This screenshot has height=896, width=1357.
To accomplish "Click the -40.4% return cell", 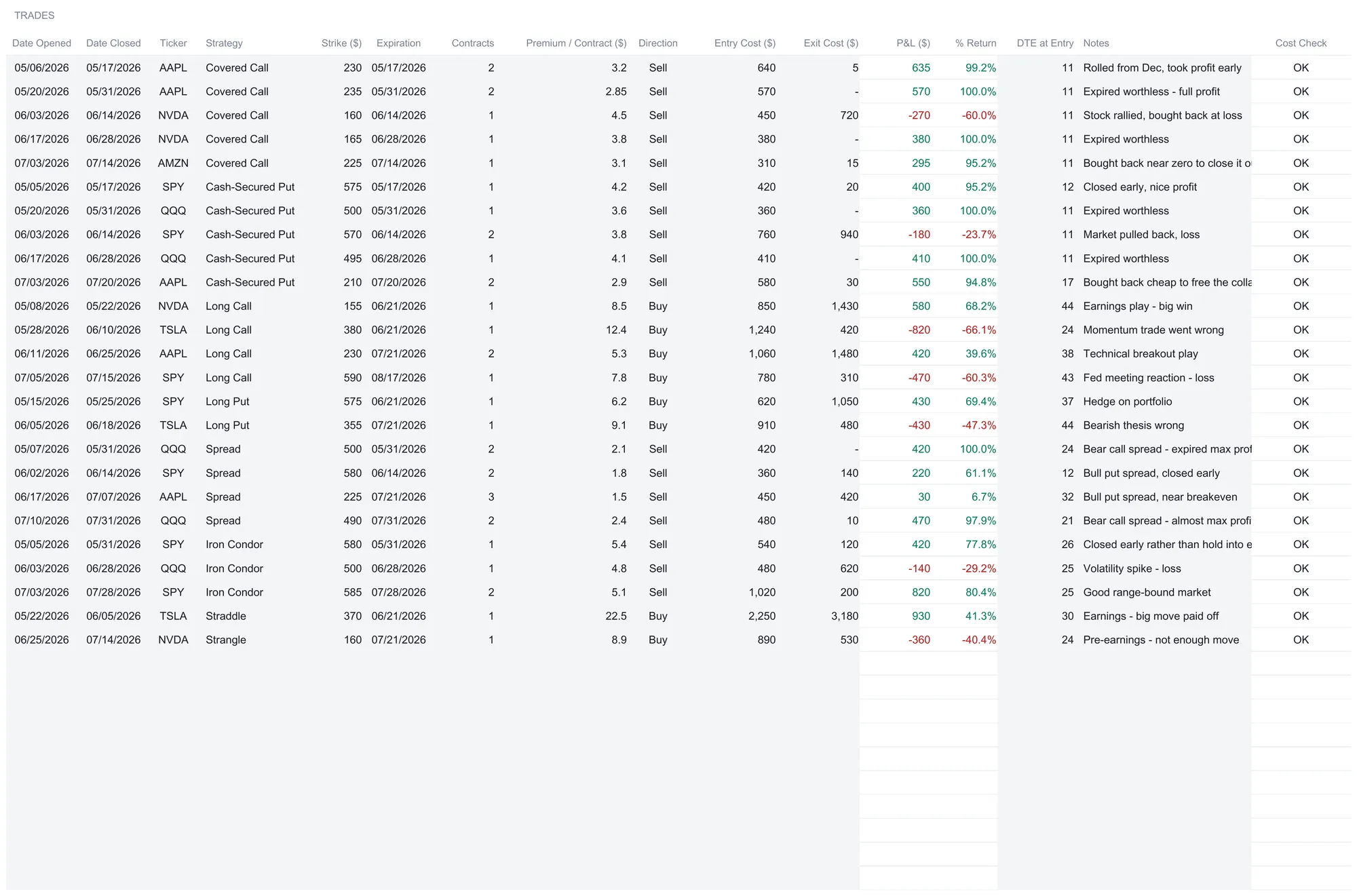I will click(978, 640).
